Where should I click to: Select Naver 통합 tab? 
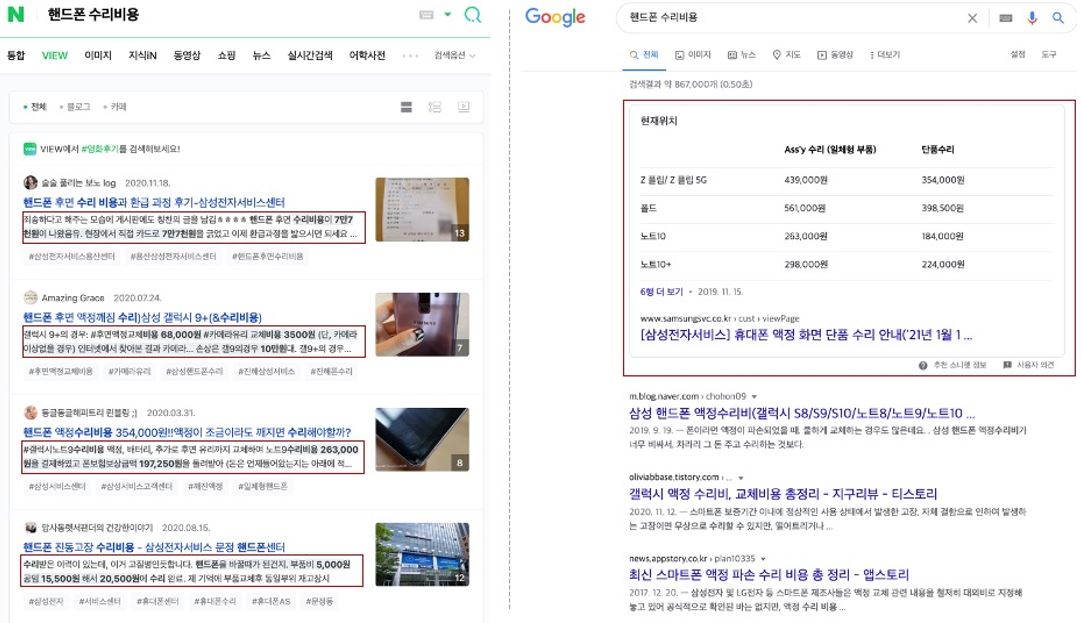click(16, 55)
